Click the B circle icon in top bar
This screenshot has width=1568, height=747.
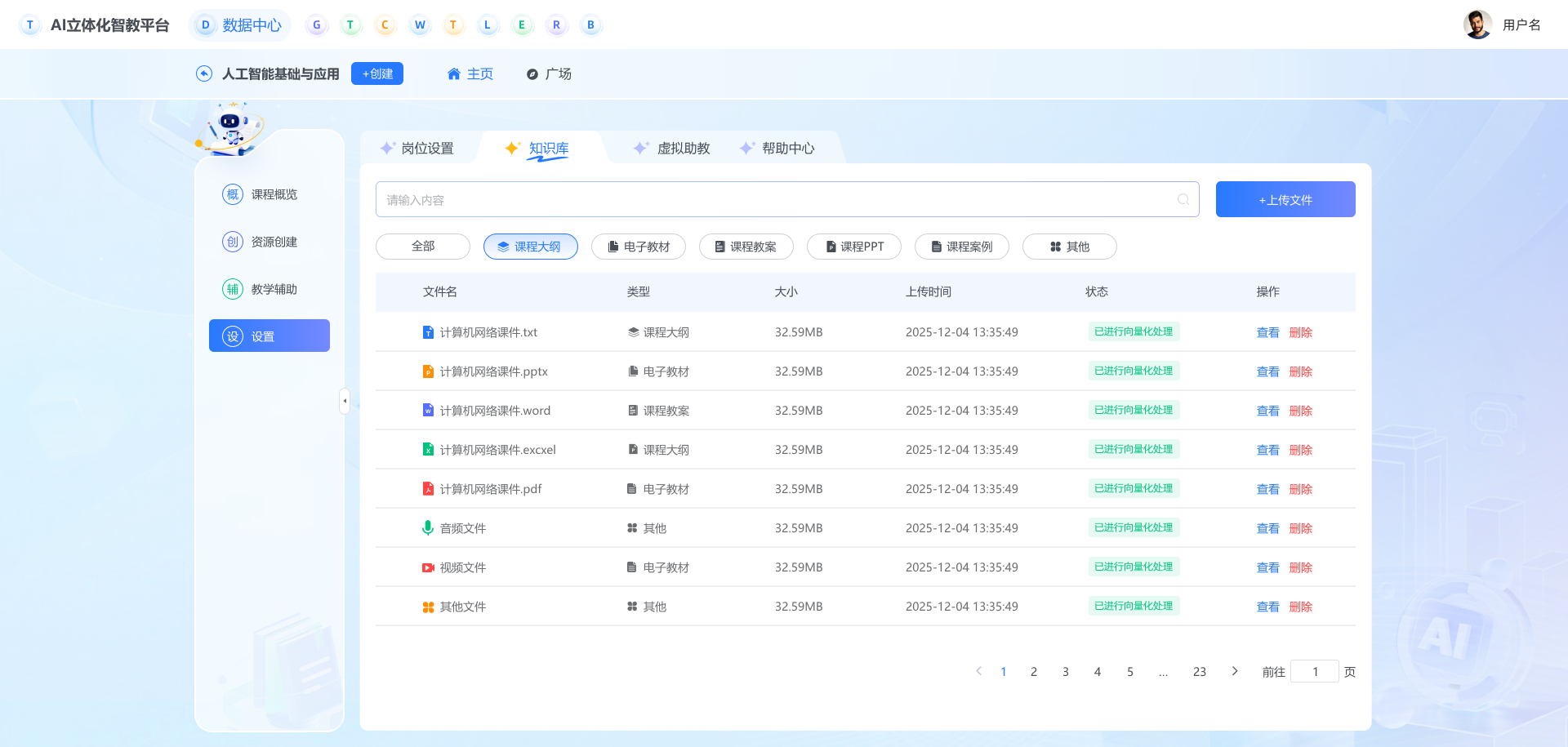pyautogui.click(x=590, y=25)
